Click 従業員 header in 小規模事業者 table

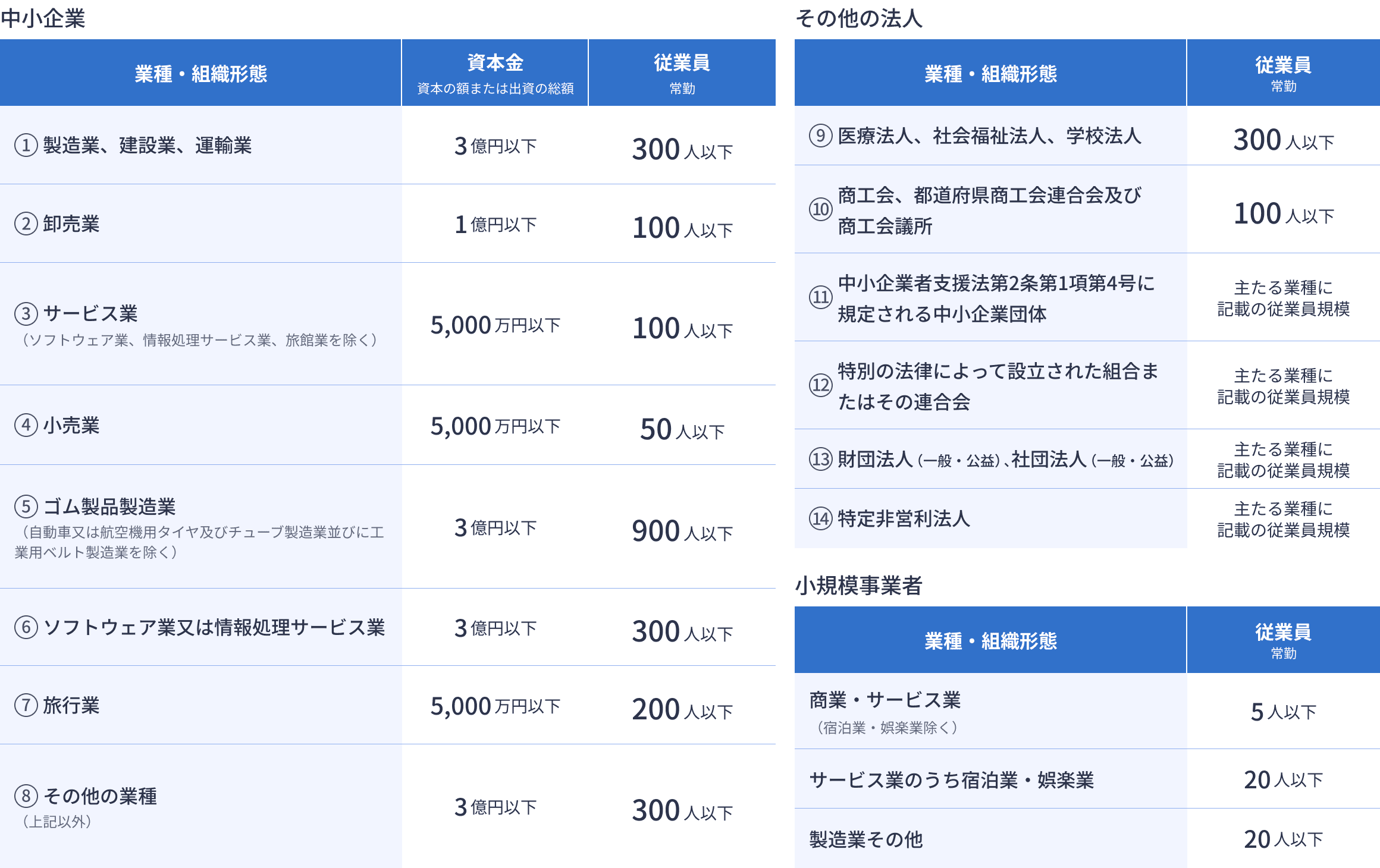point(1284,640)
